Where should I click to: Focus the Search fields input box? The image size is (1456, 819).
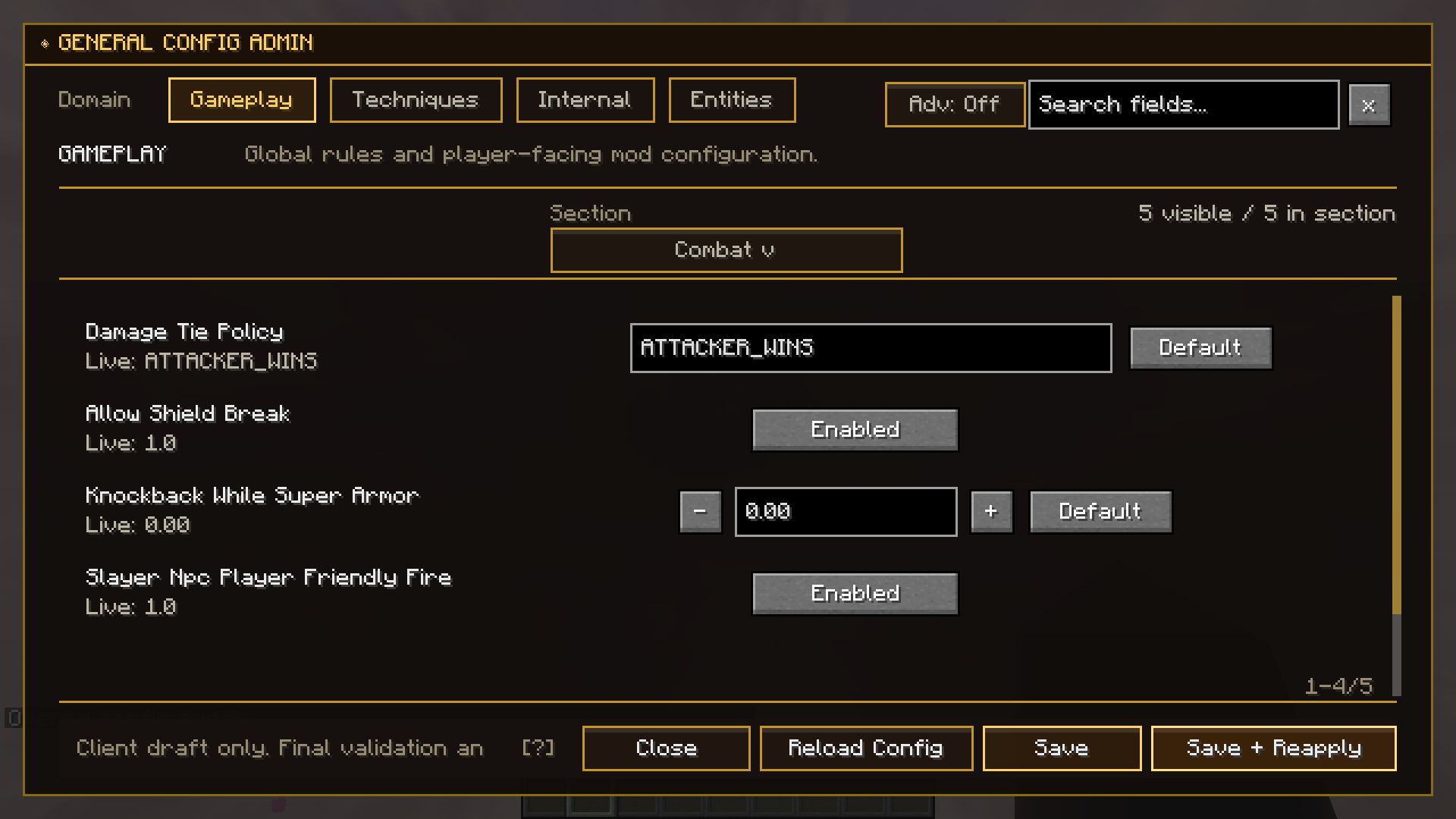(1183, 105)
